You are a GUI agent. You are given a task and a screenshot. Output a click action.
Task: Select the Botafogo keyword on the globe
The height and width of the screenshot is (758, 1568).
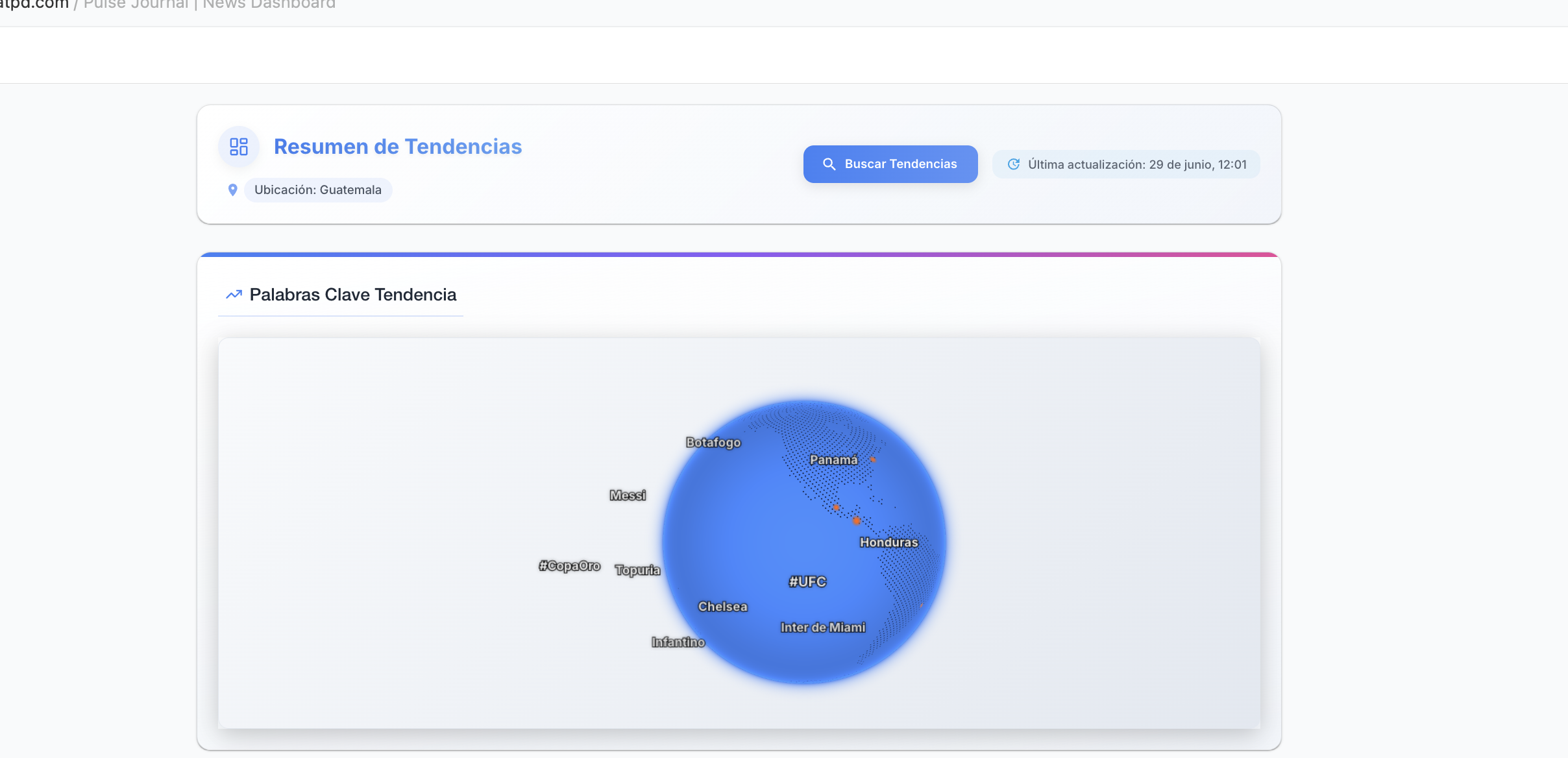713,443
